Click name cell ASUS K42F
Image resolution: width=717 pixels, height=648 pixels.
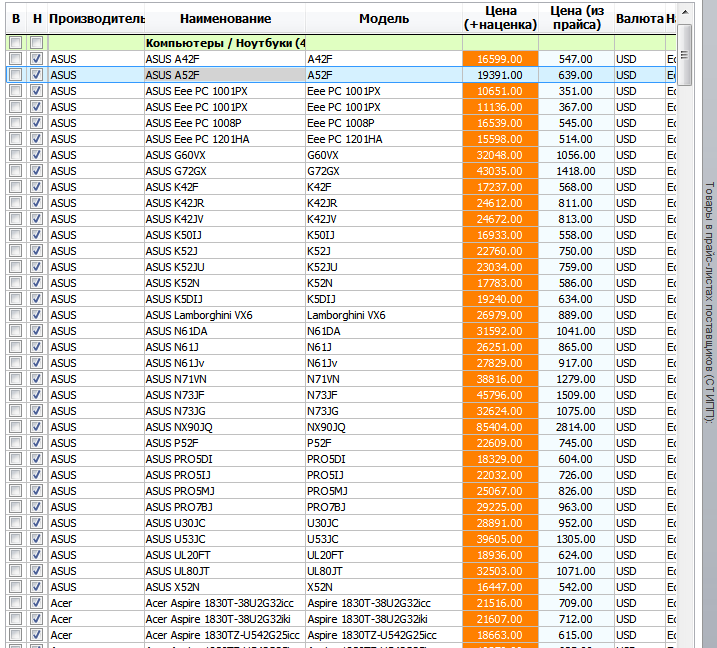[x=225, y=187]
